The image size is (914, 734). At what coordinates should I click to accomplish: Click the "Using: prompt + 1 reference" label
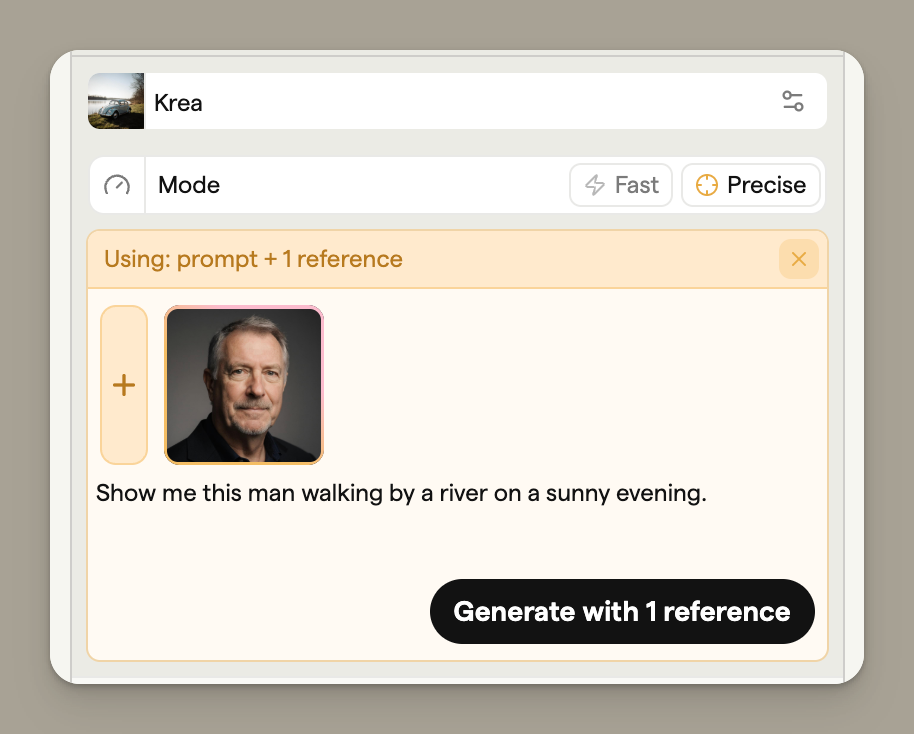253,259
